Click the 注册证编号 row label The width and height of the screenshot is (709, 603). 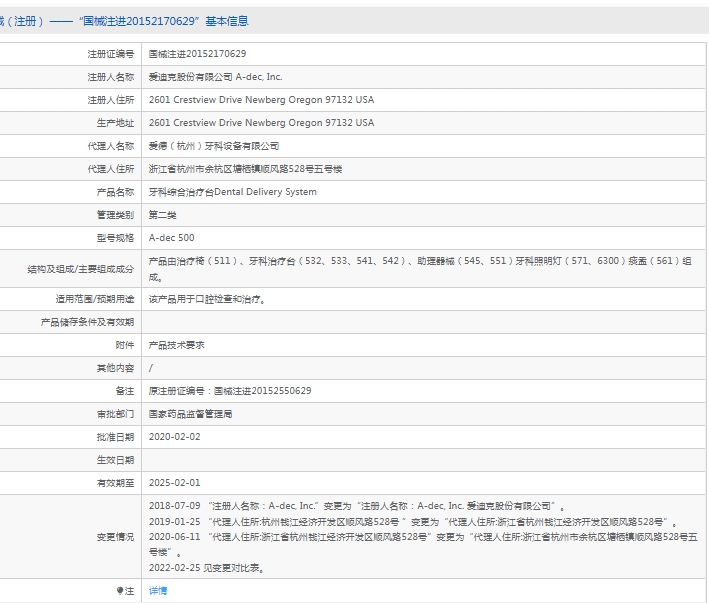click(111, 54)
